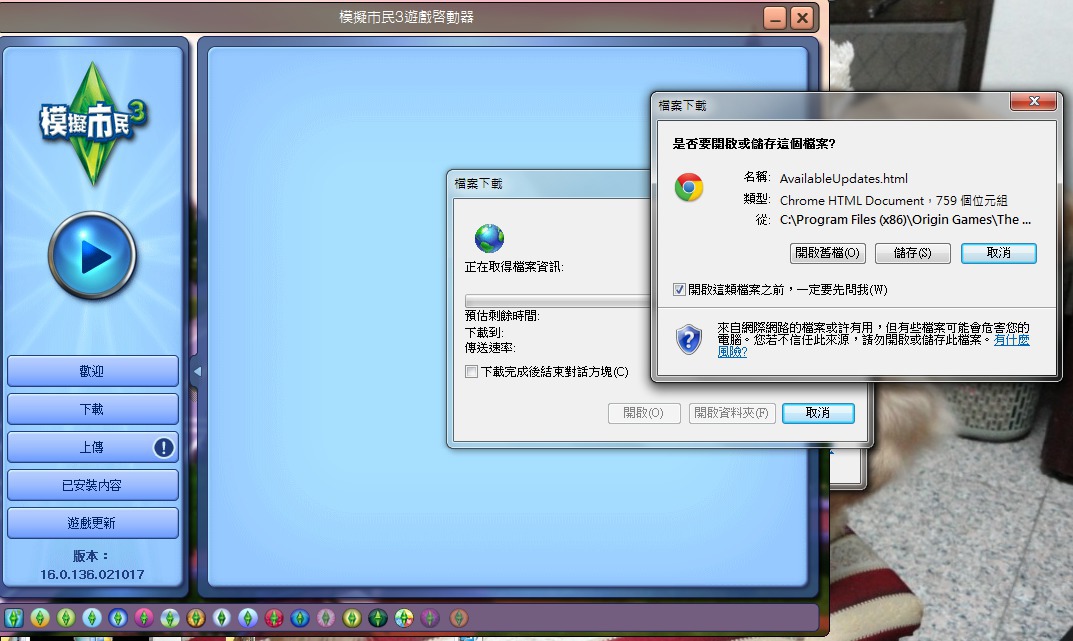Close the 模擬市民3遊戲啓動器 window

802,18
